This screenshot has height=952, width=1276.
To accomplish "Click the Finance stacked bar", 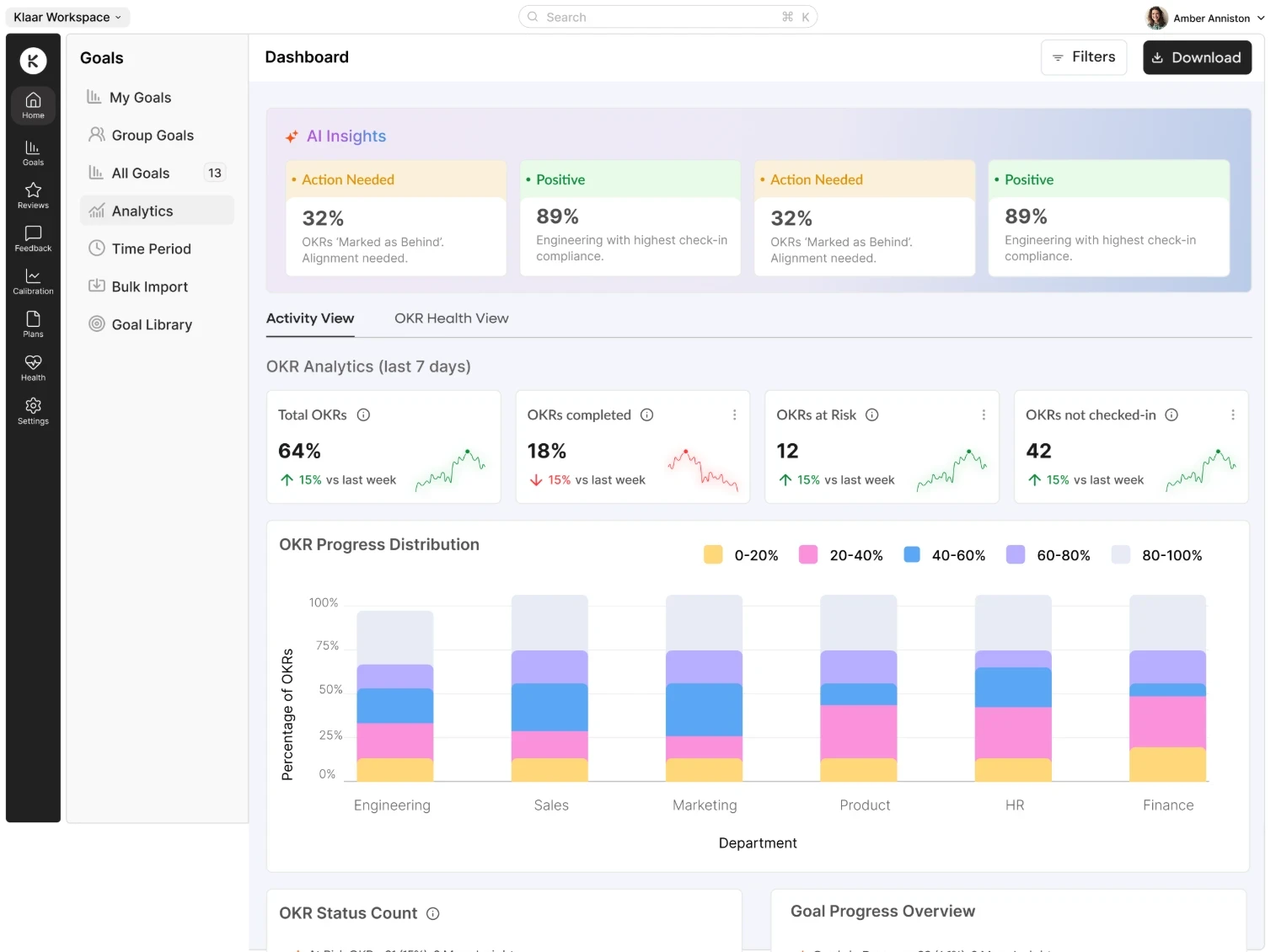I will point(1168,688).
